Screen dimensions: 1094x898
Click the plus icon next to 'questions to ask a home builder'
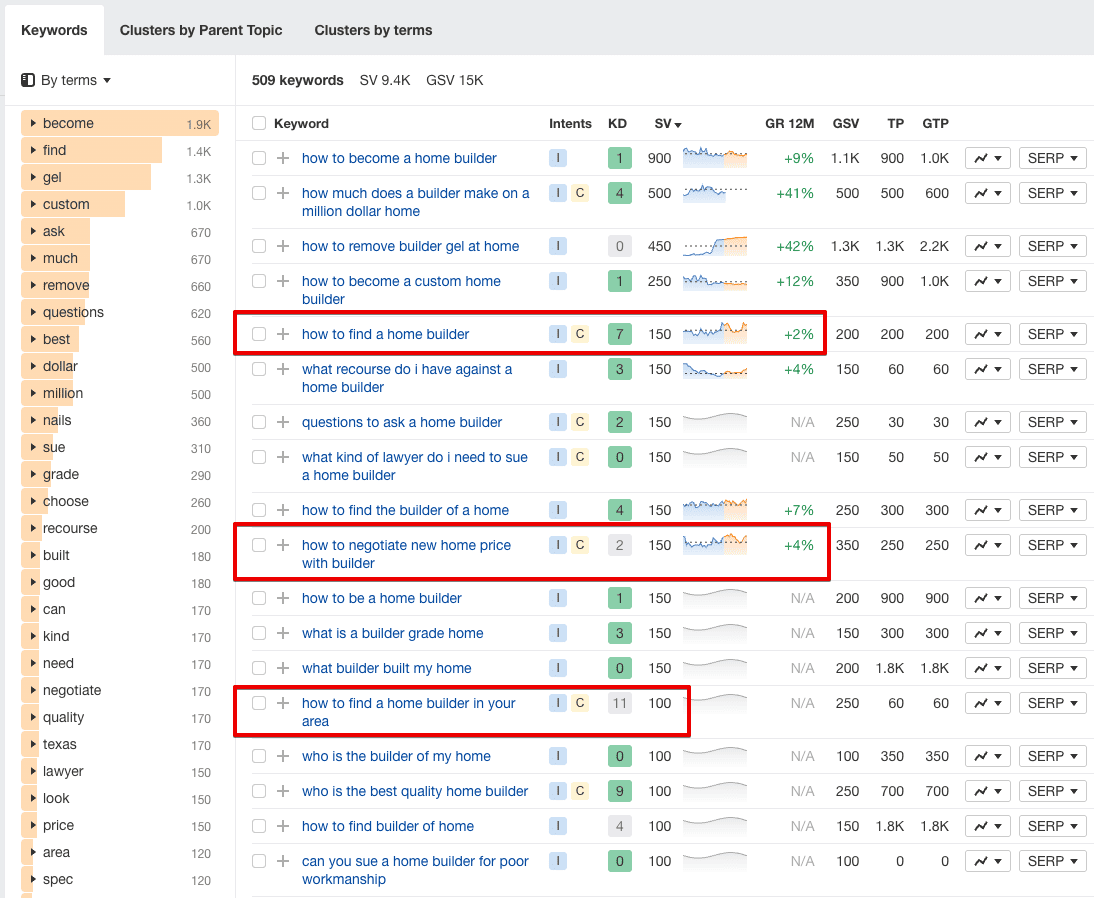[x=283, y=422]
